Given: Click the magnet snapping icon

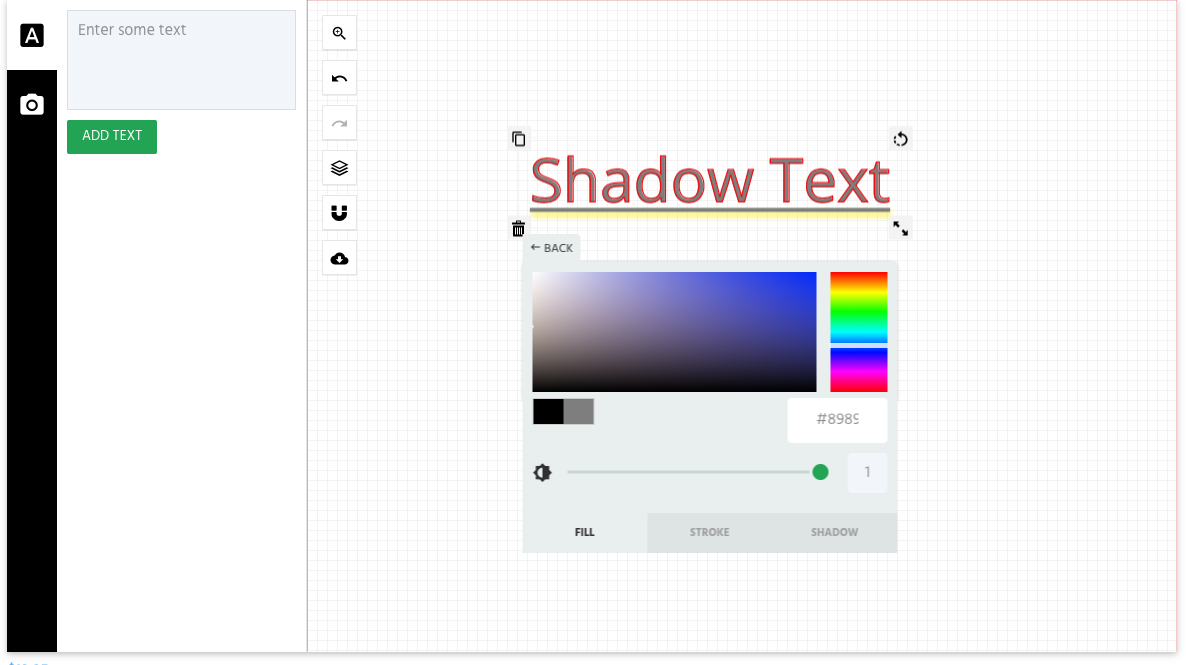Looking at the screenshot, I should point(339,212).
